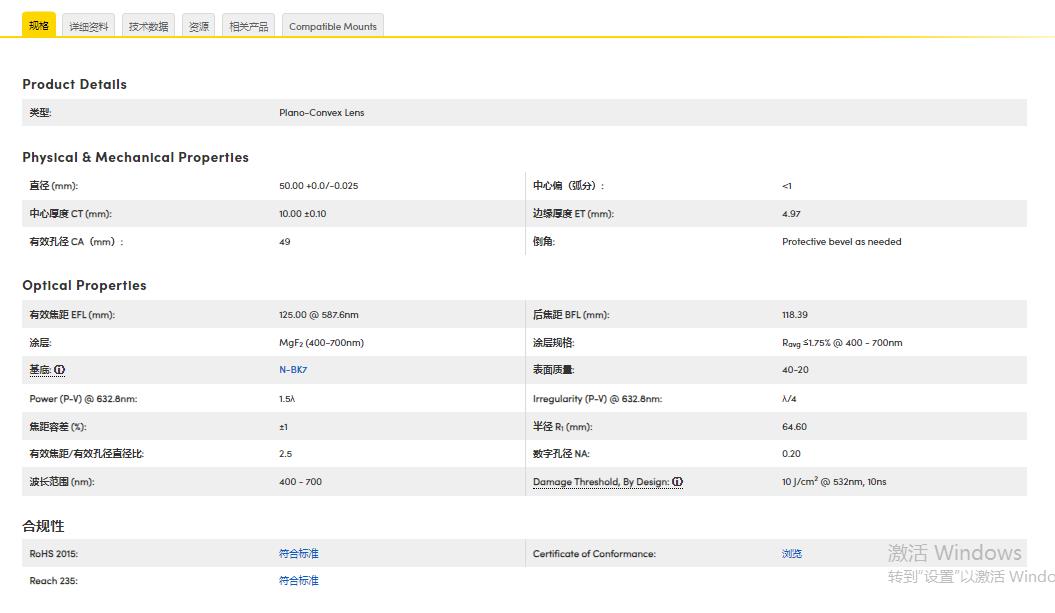Switch to the 详细资料 tab

[89, 27]
